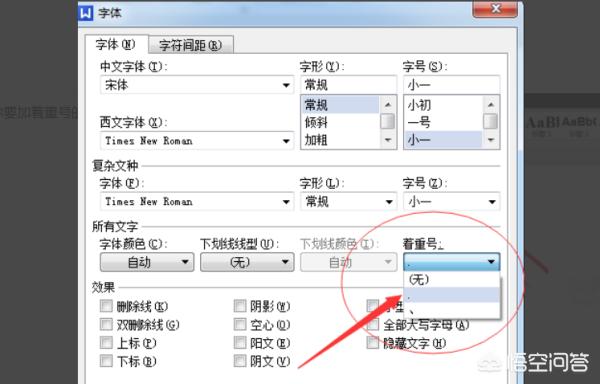Select 一号 in the 字号 list
Image resolution: width=600 pixels, height=384 pixels.
443,122
